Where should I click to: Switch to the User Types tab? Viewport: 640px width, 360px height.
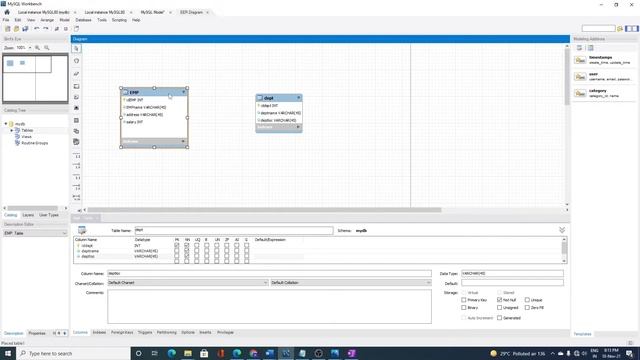(x=49, y=215)
